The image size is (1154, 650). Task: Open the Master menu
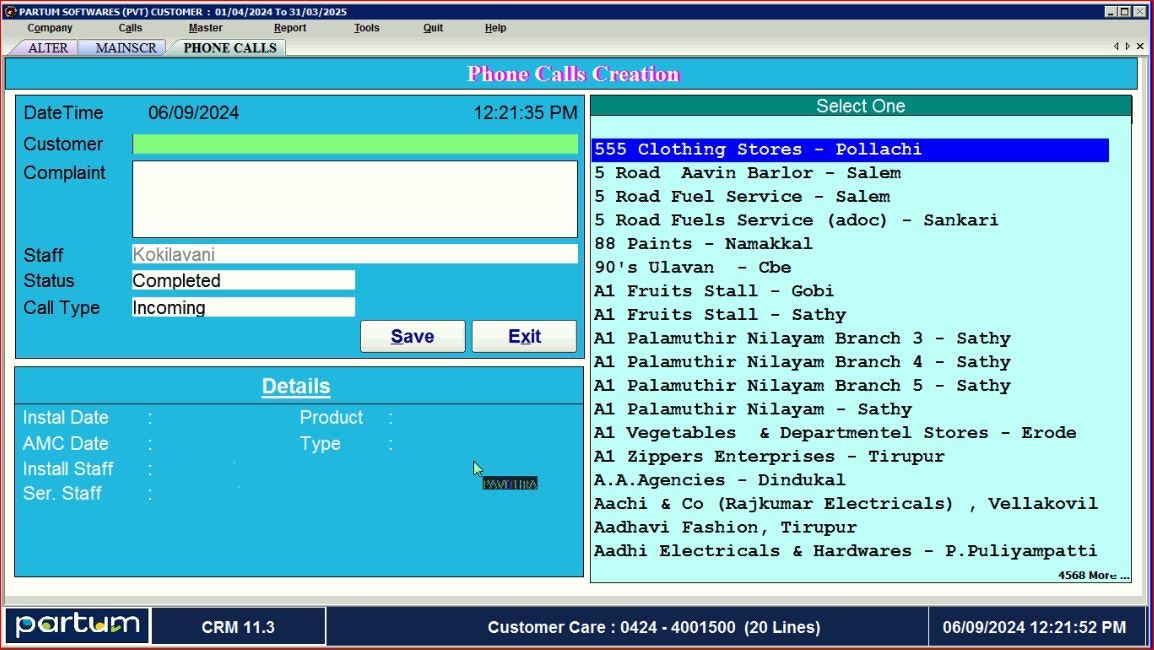[205, 28]
